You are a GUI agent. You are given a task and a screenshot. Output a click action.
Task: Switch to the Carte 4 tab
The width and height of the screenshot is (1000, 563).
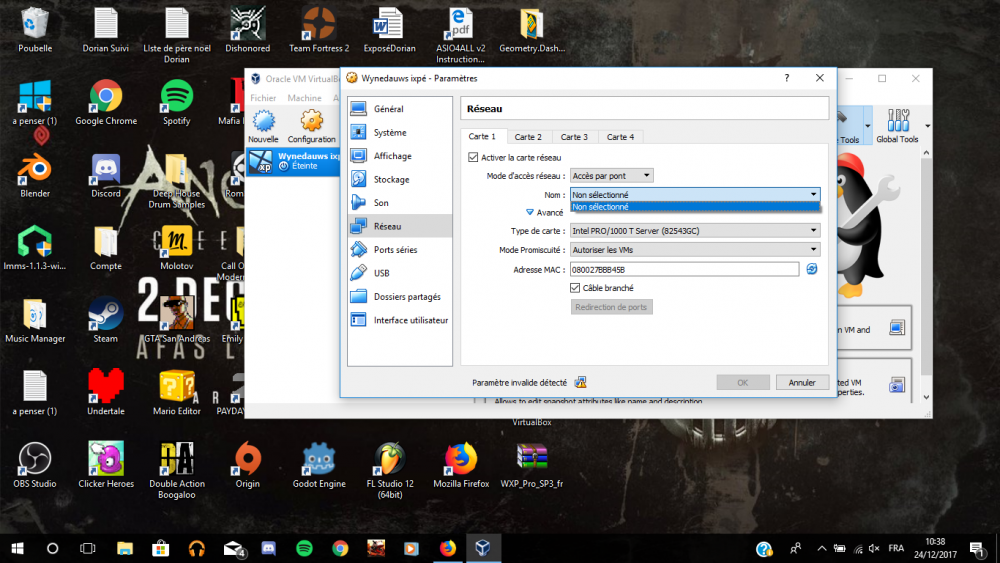tap(620, 137)
